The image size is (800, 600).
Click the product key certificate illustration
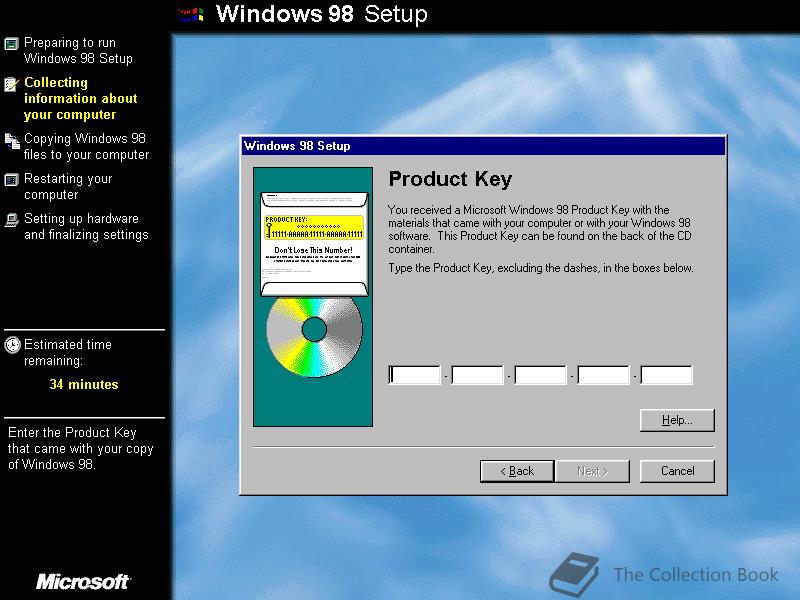pyautogui.click(x=314, y=244)
